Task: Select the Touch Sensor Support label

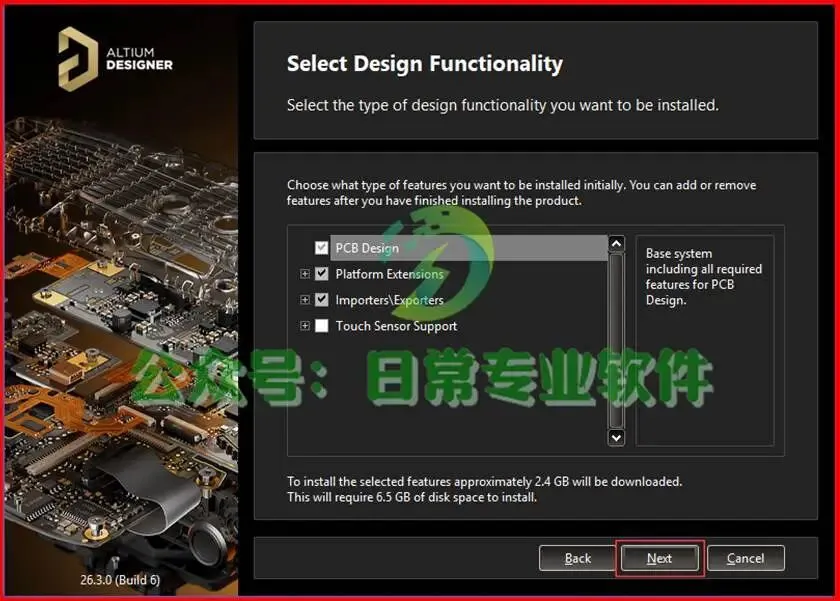Action: coord(396,326)
